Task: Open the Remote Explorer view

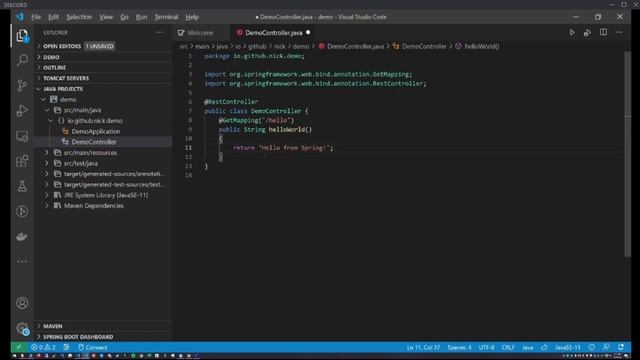Action: (x=22, y=136)
